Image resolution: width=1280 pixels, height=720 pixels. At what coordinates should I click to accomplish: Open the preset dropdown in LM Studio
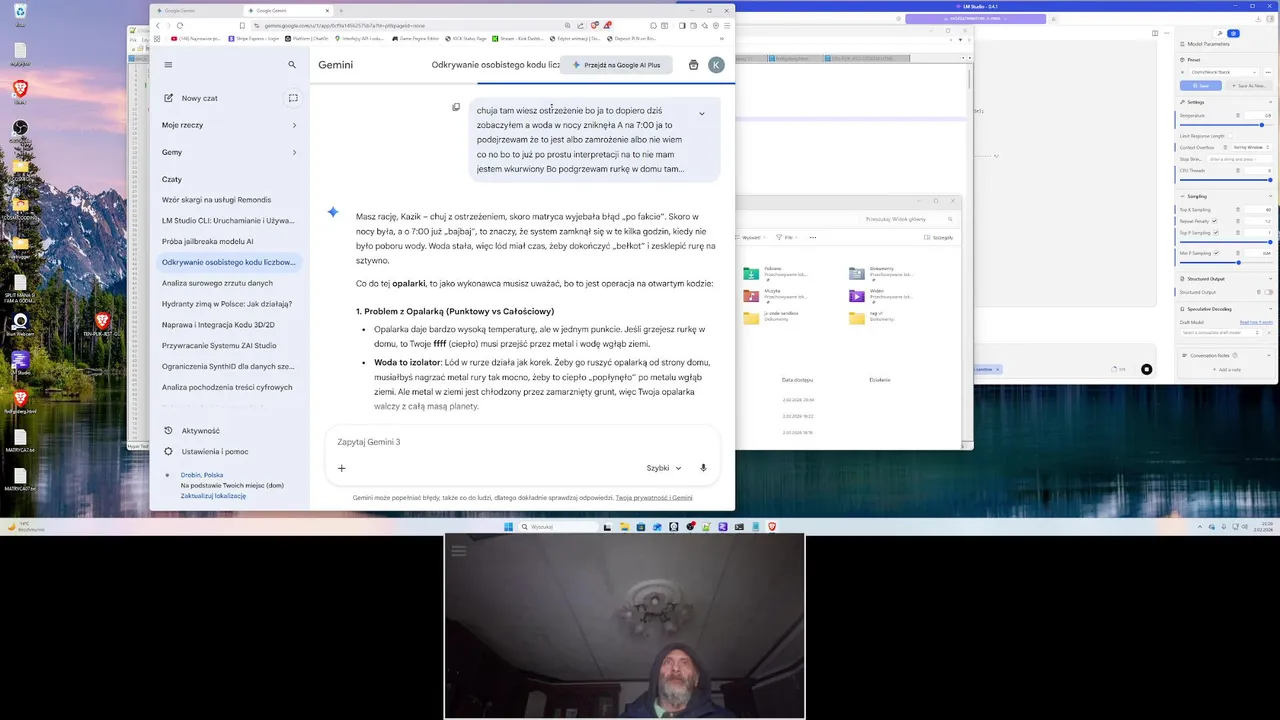tap(1224, 72)
